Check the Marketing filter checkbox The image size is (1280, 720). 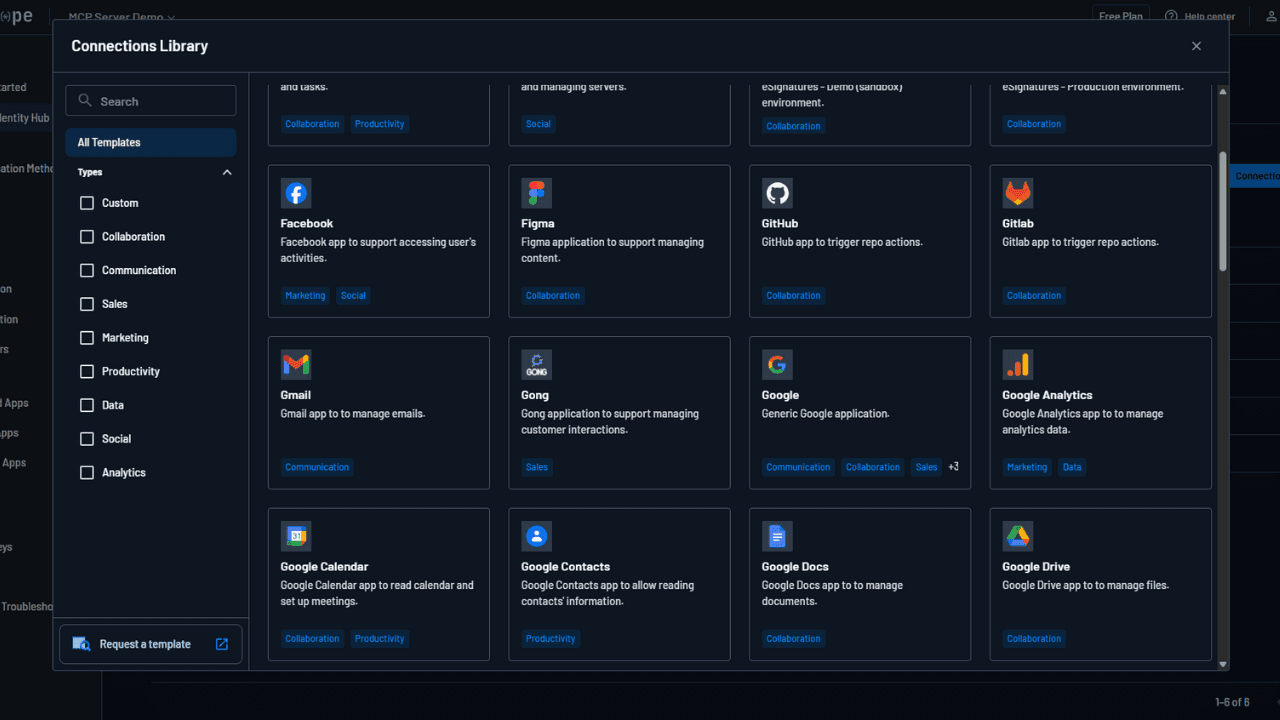tap(86, 337)
